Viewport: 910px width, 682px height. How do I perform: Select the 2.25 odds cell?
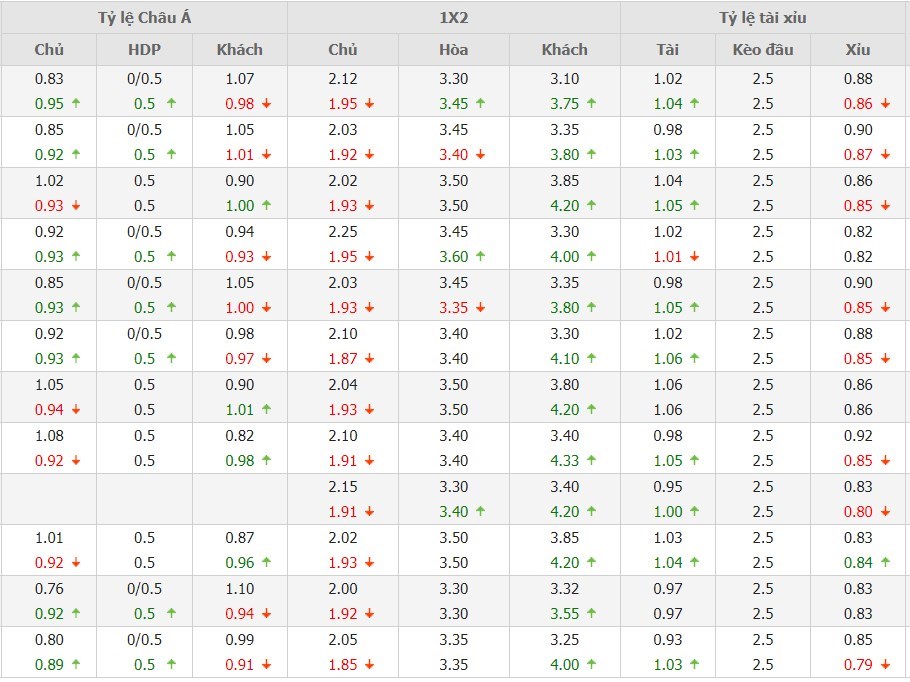[342, 232]
